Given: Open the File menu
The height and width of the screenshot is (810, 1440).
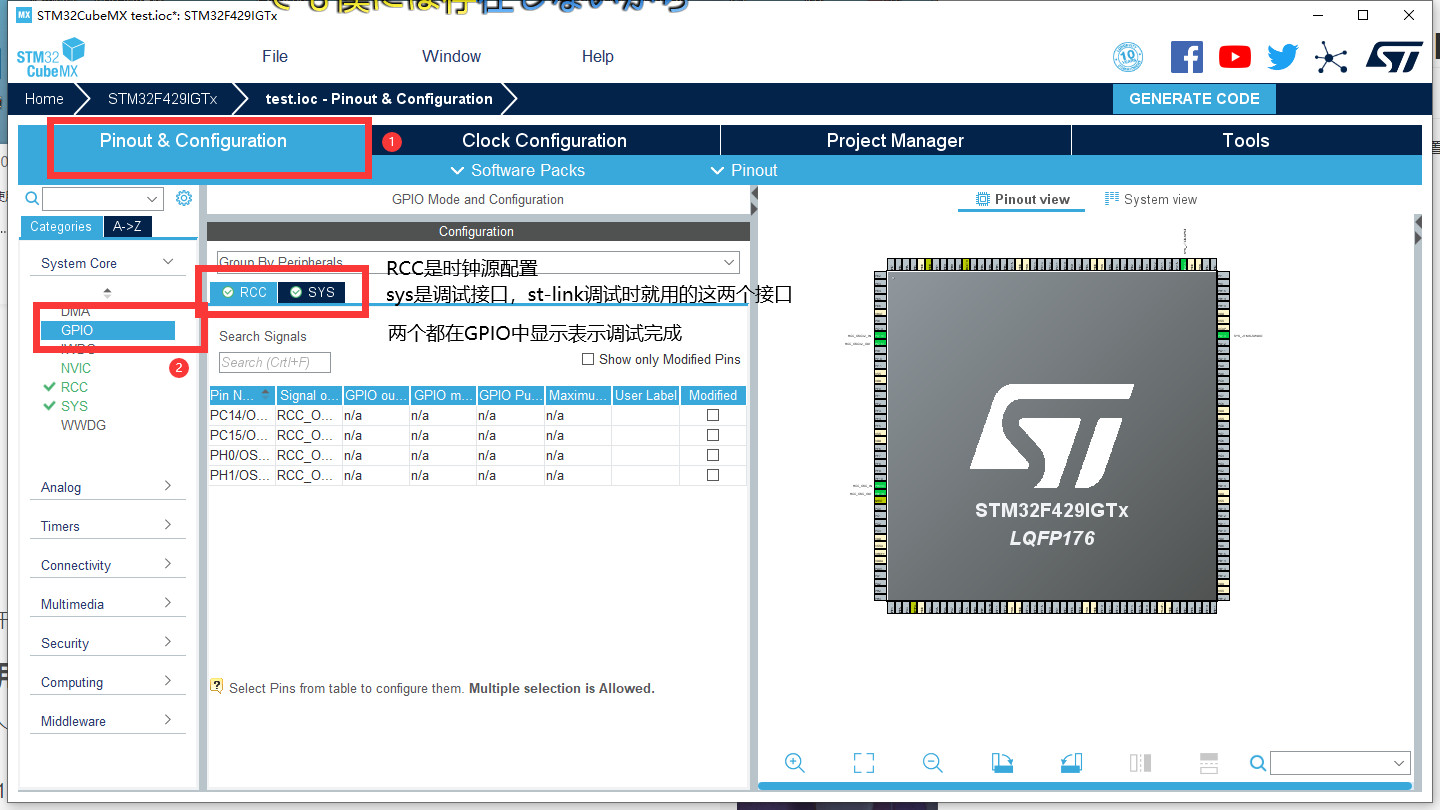Looking at the screenshot, I should (275, 56).
